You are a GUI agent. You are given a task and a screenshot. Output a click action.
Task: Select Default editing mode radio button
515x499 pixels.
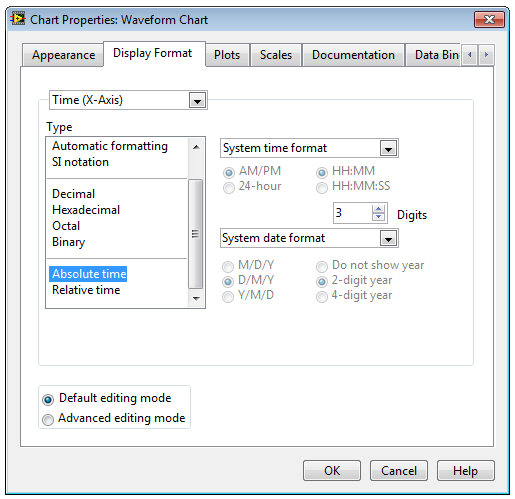point(48,399)
